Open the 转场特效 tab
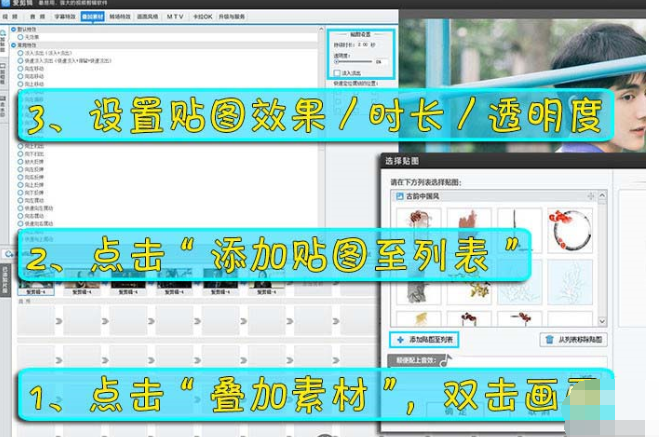Viewport: 659px width, 437px height. pyautogui.click(x=119, y=18)
